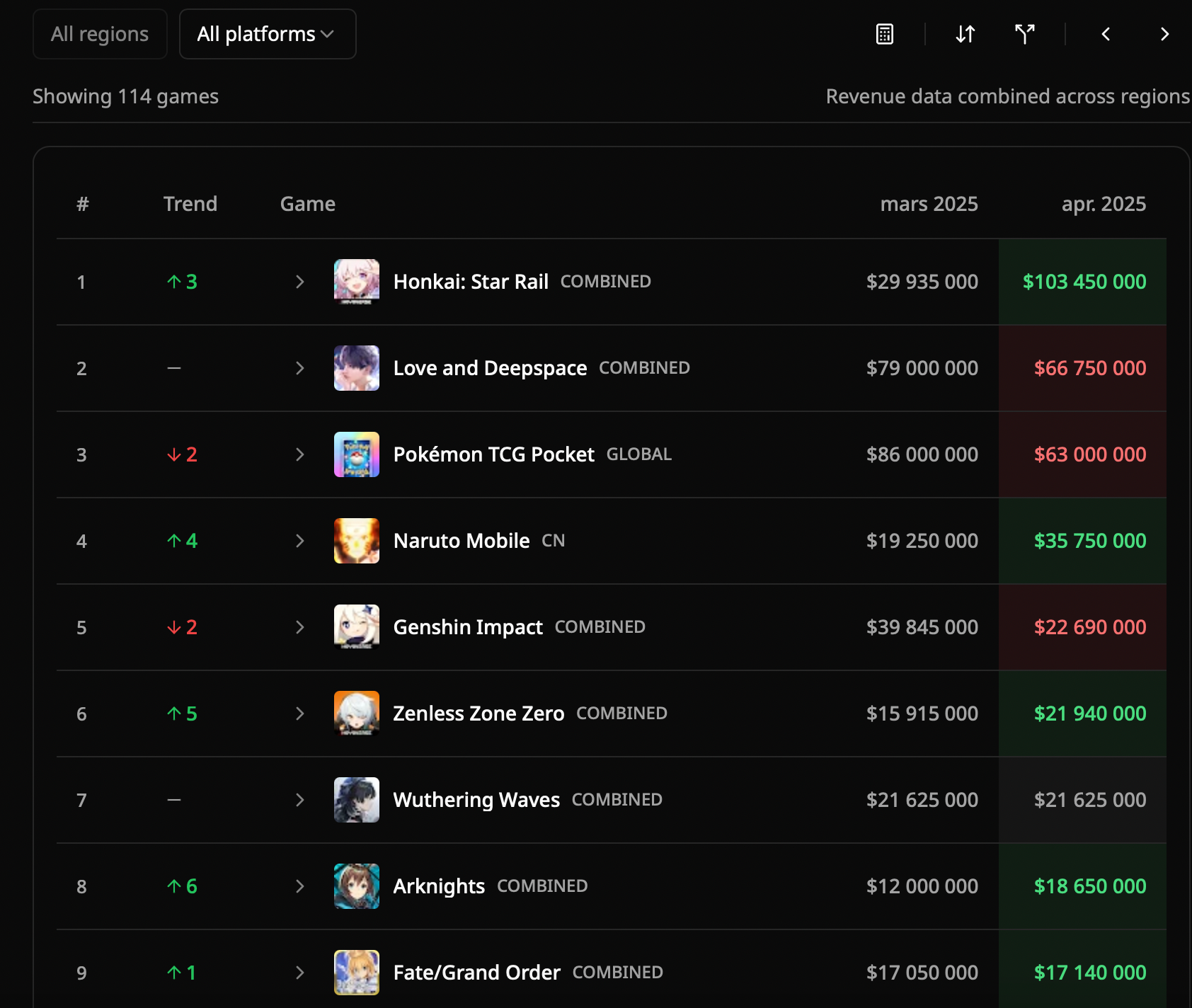Open the Naruto Mobile game title

click(x=462, y=541)
